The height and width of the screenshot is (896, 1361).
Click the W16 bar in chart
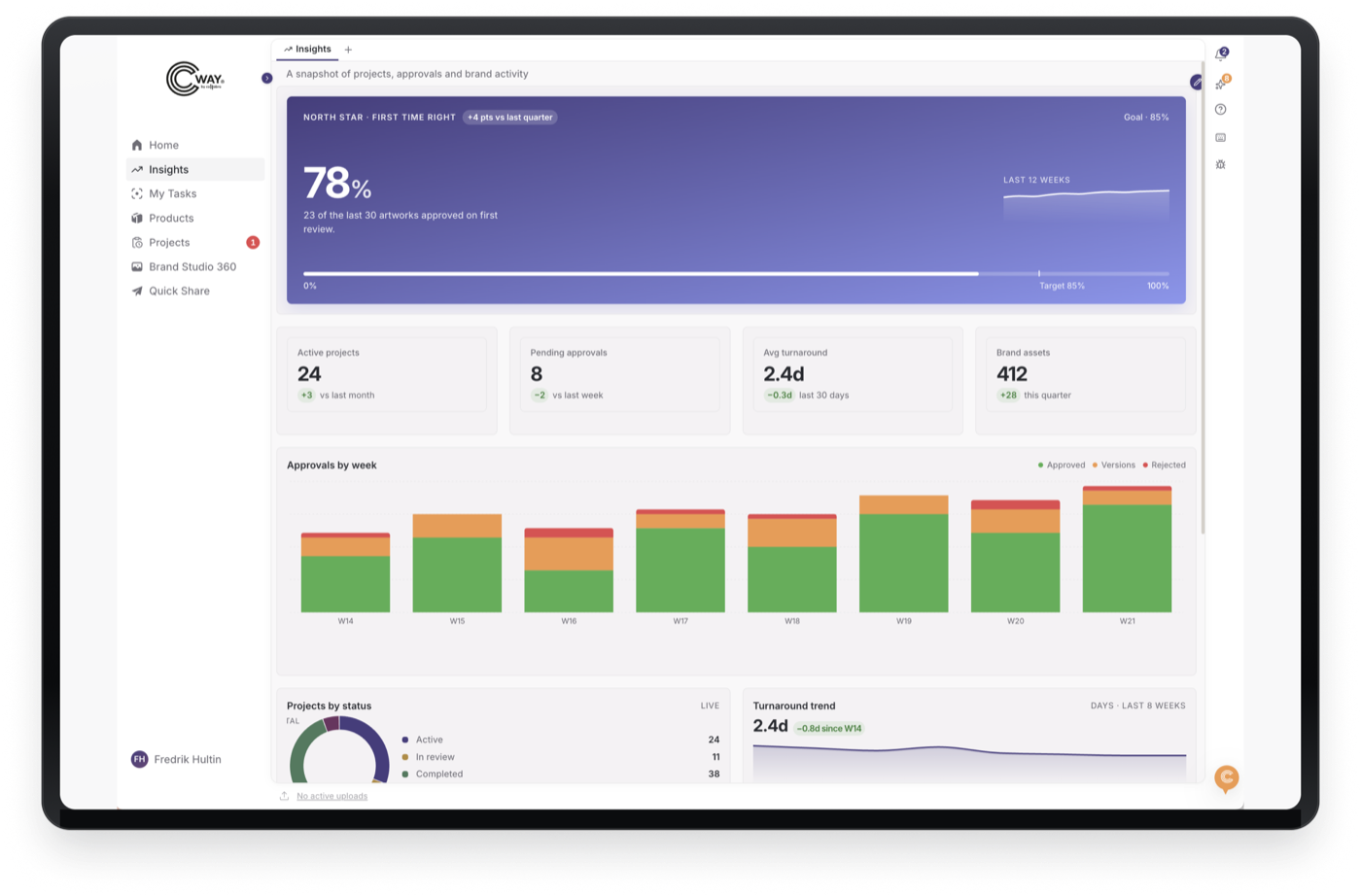coord(569,570)
